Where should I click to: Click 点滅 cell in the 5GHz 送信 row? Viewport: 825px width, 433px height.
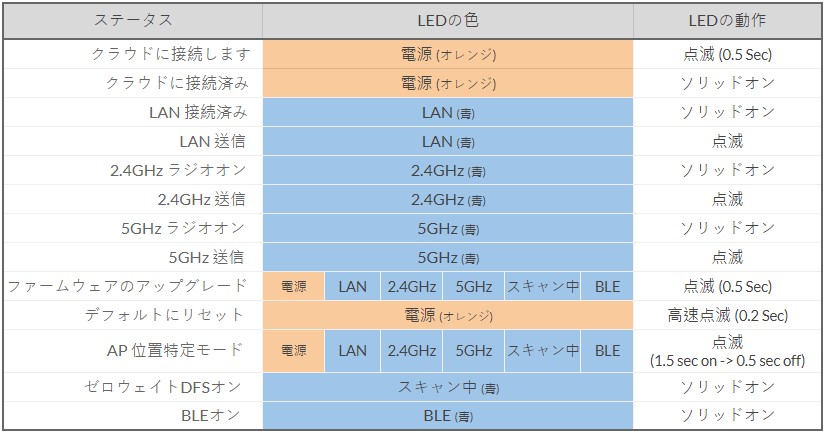click(727, 257)
